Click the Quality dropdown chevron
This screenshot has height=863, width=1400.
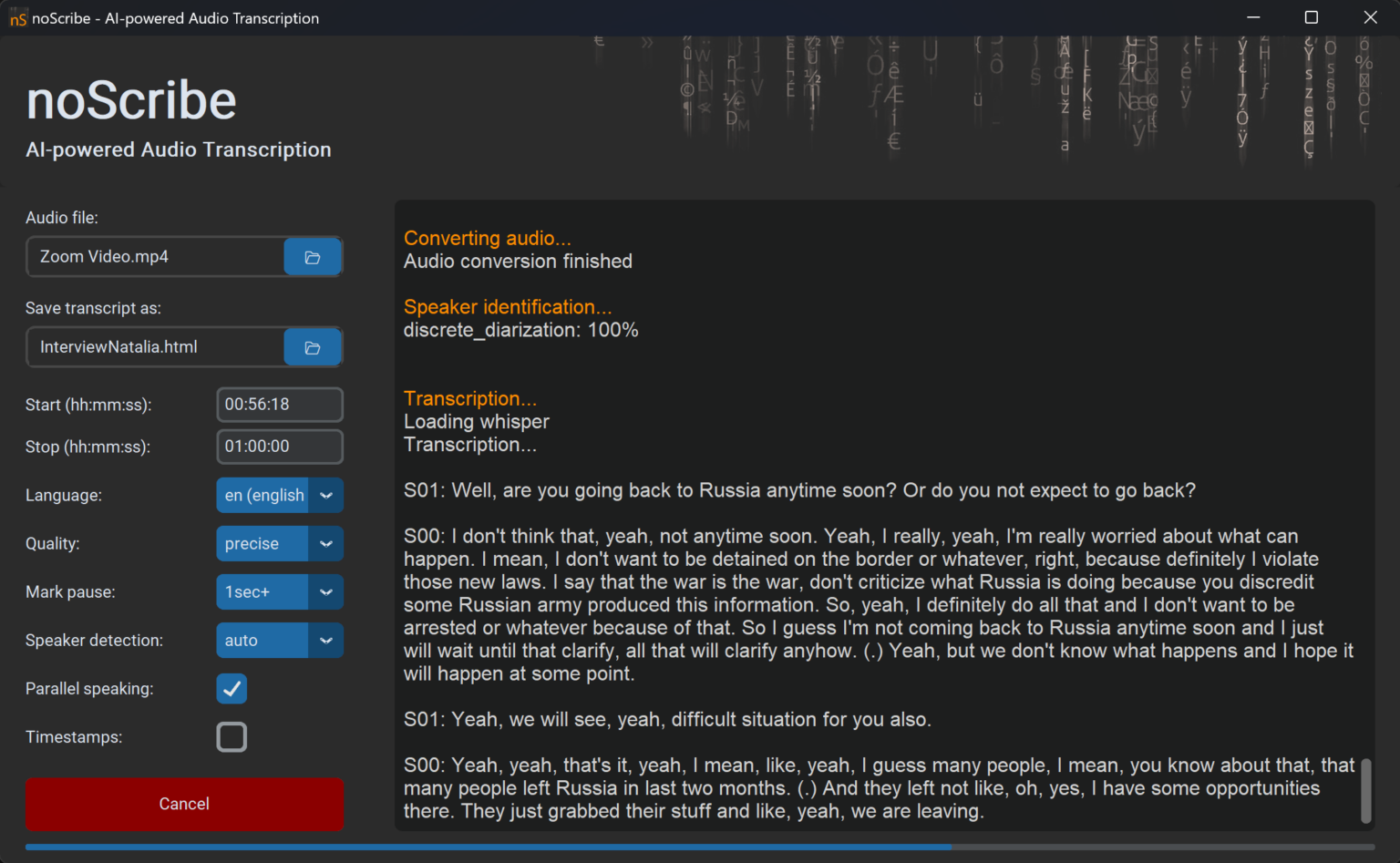325,543
